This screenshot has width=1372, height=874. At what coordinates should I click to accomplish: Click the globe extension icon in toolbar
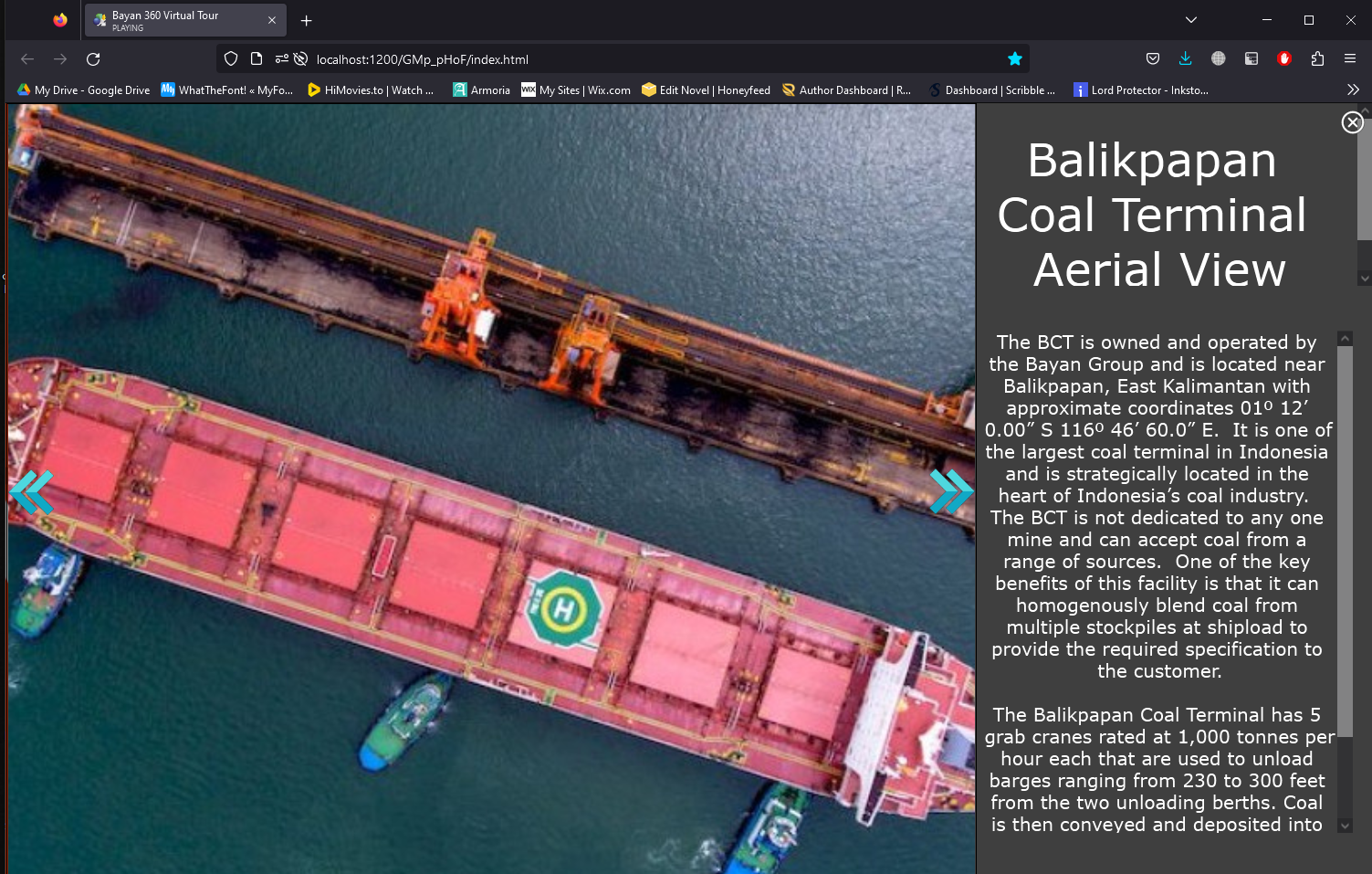pyautogui.click(x=1218, y=59)
